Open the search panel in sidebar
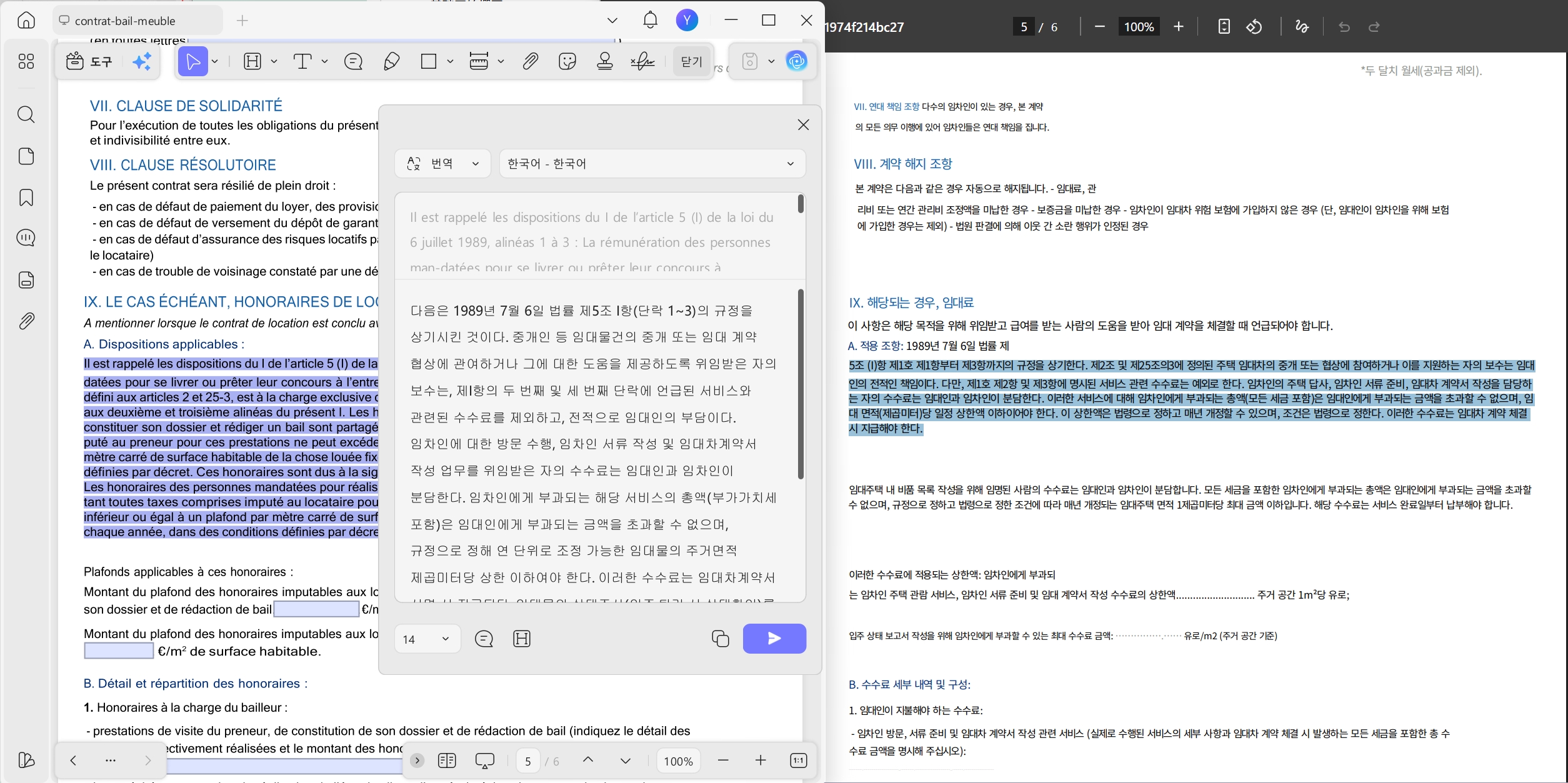This screenshot has width=1568, height=783. (26, 114)
